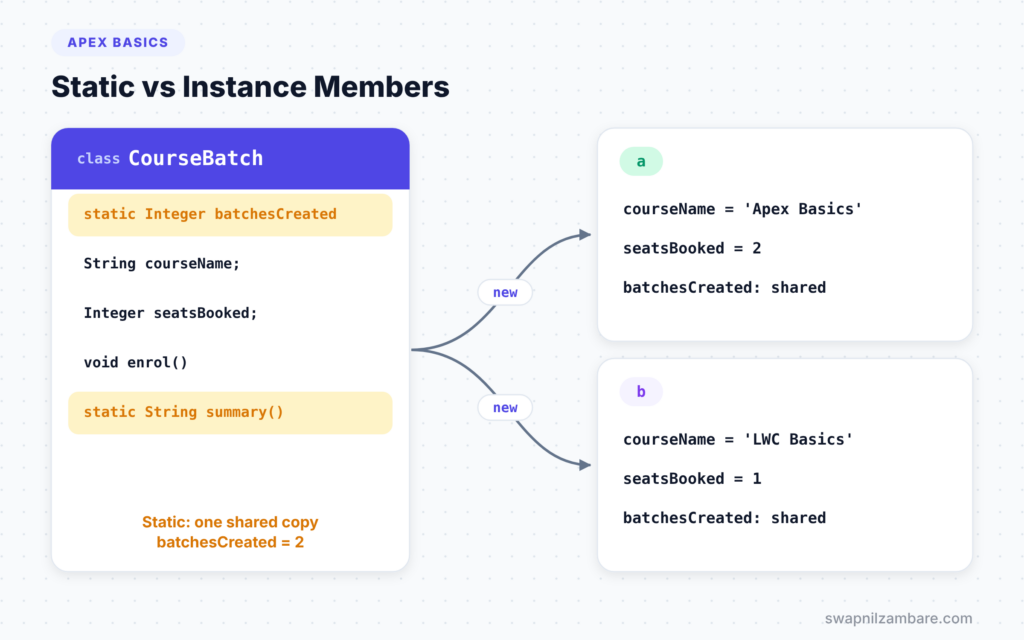Click the 'new' label pointing to instance a
Screen dimensions: 1024x640
tap(505, 292)
